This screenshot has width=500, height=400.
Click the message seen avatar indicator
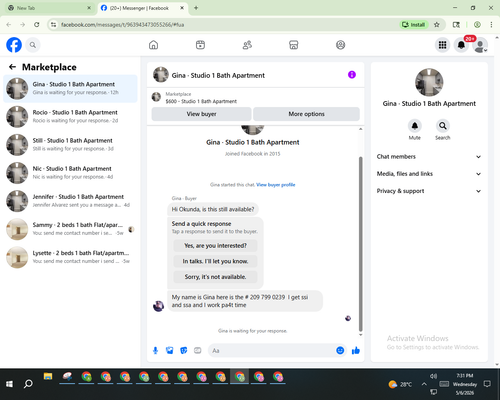pos(348,318)
